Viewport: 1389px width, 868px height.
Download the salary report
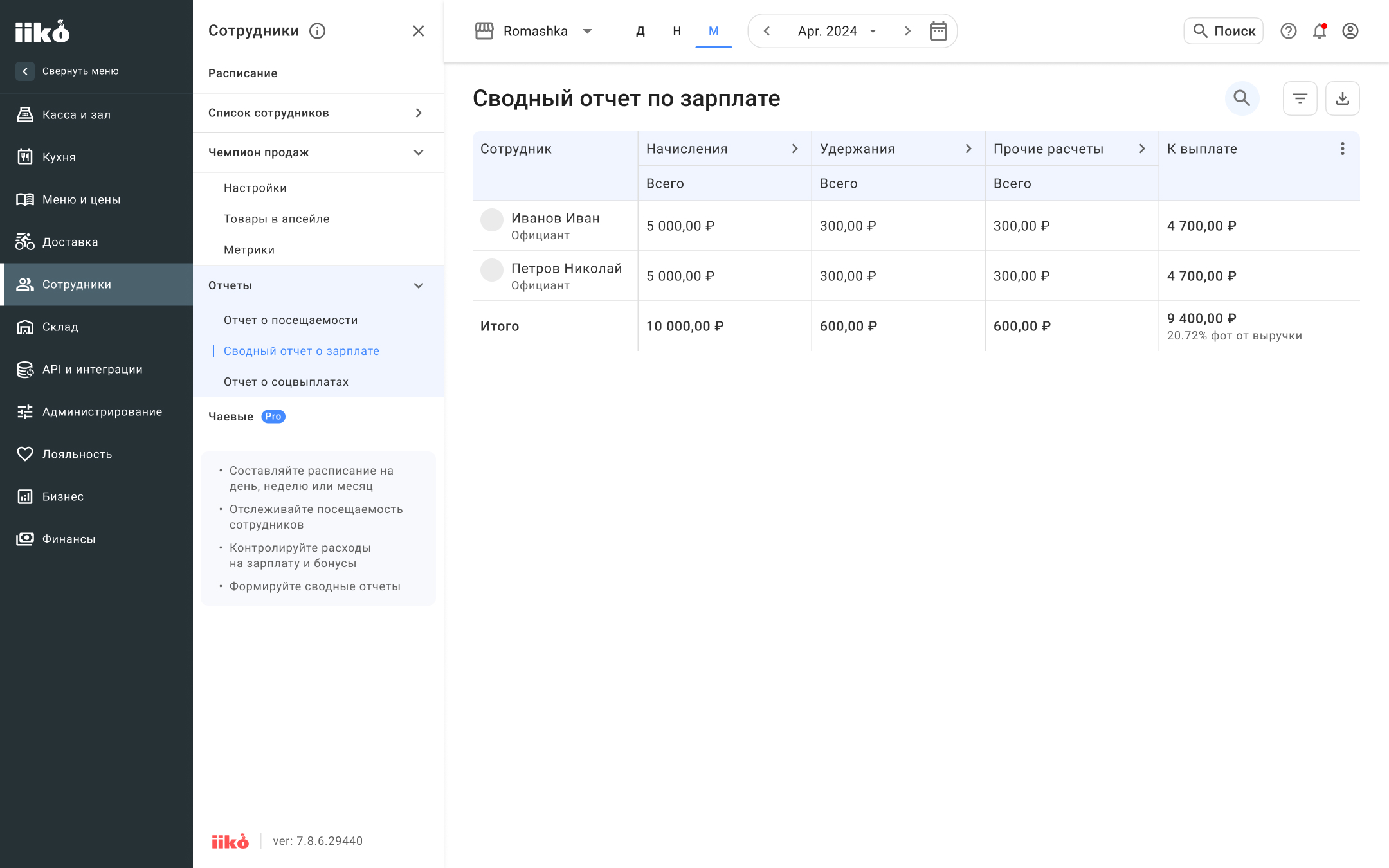click(x=1343, y=98)
